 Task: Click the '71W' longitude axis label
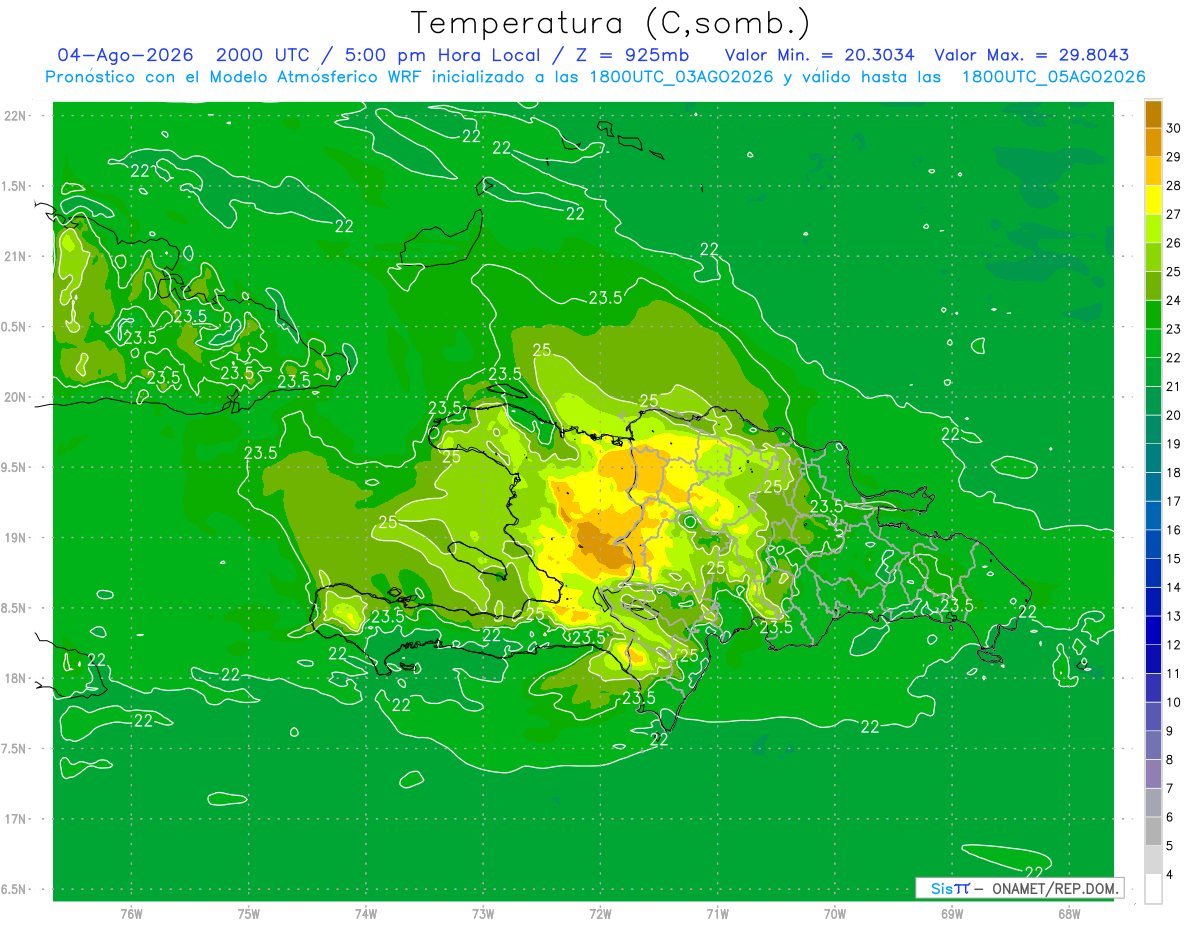coord(717,913)
